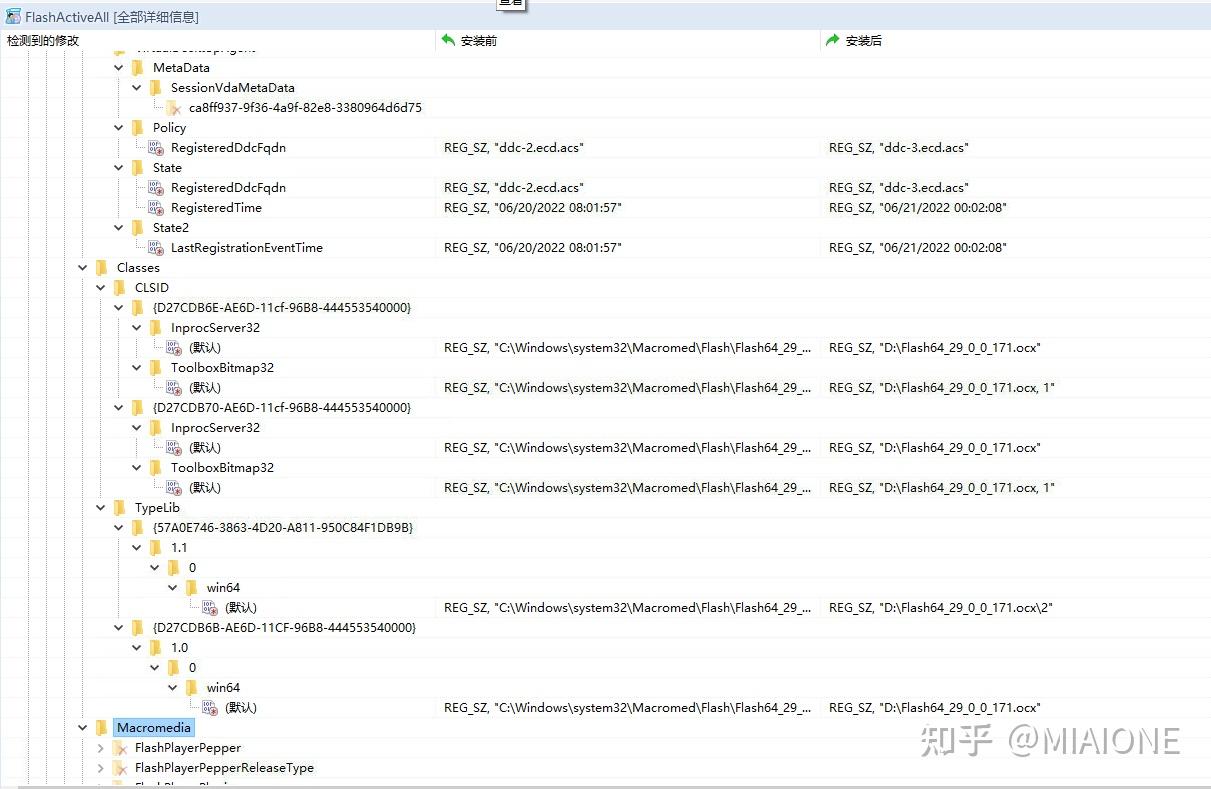This screenshot has height=789, width=1211.
Task: Collapse the CLSID tree node
Action: pyautogui.click(x=100, y=287)
